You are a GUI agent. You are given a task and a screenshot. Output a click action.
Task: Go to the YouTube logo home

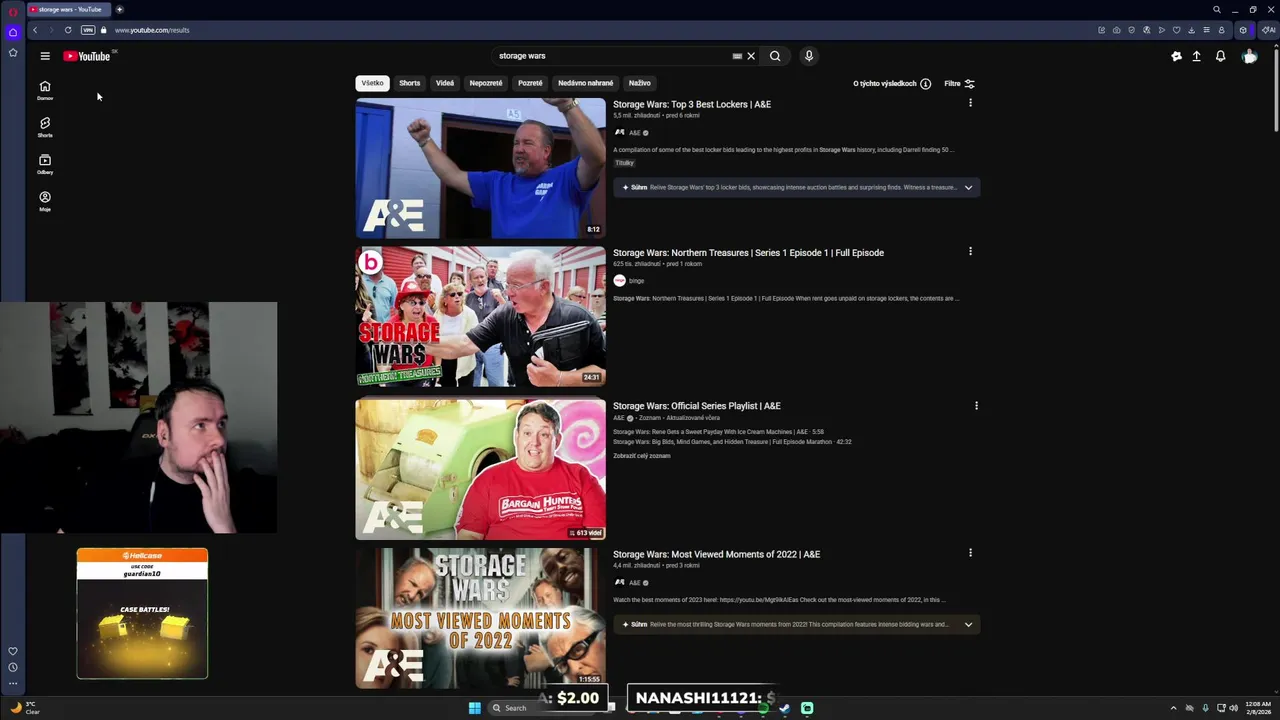87,56
